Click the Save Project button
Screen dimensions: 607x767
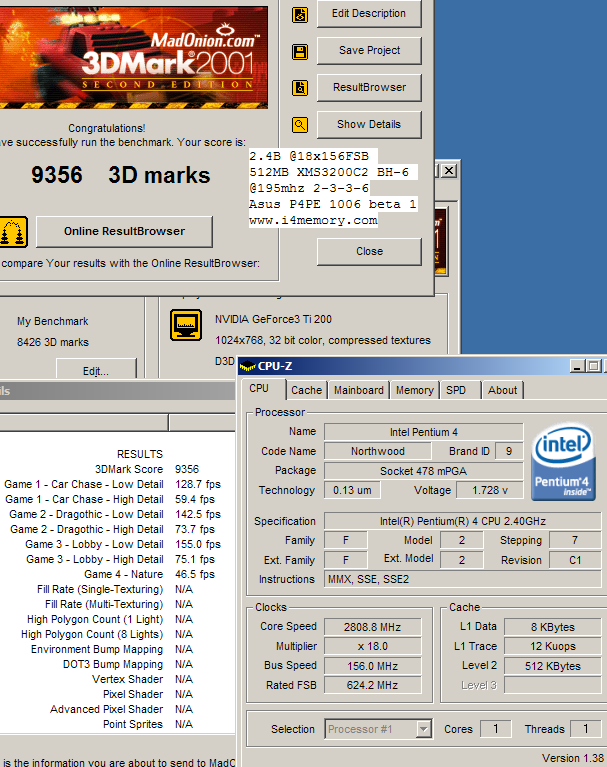pos(369,50)
